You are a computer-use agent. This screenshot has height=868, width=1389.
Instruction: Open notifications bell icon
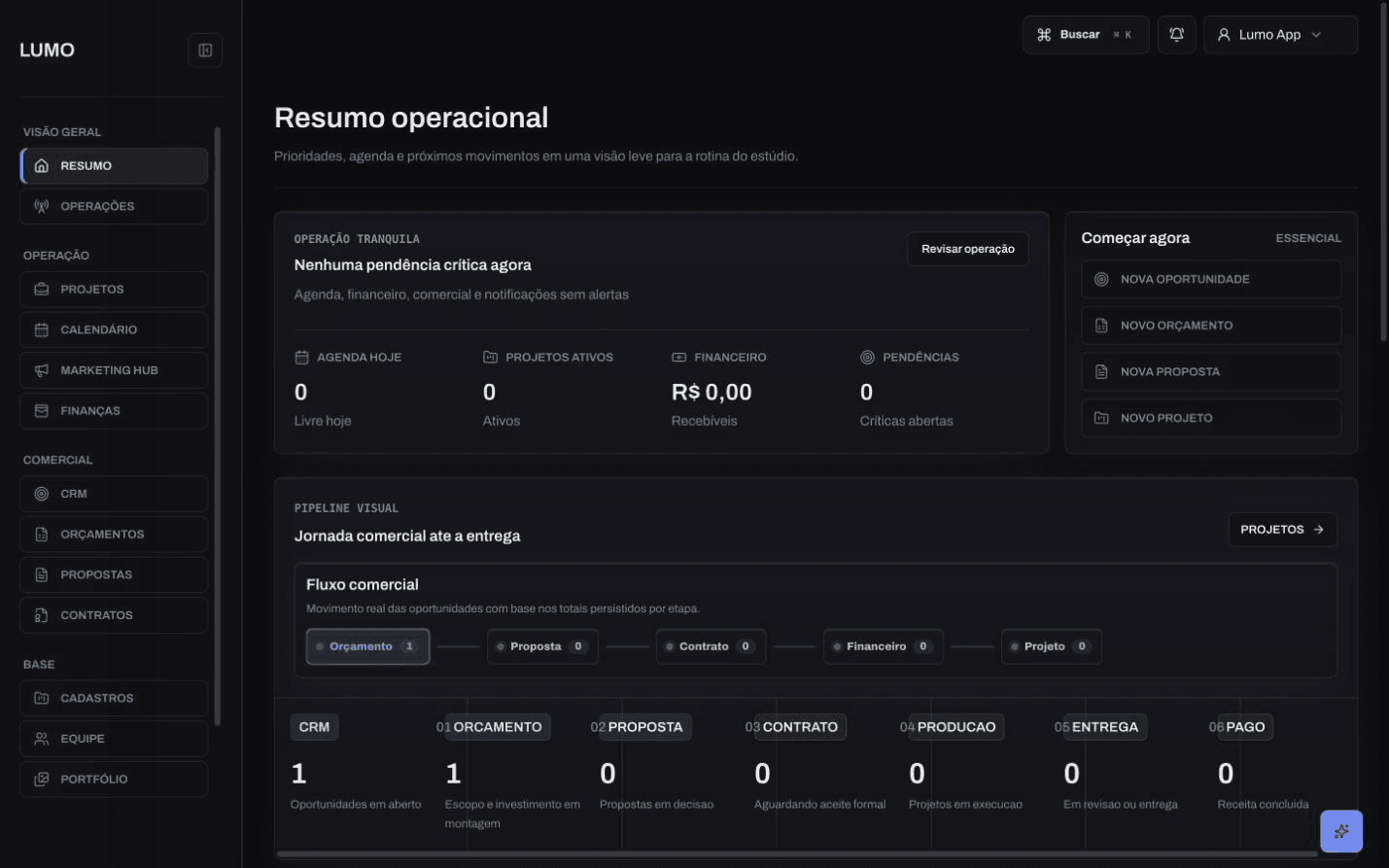[x=1176, y=35]
